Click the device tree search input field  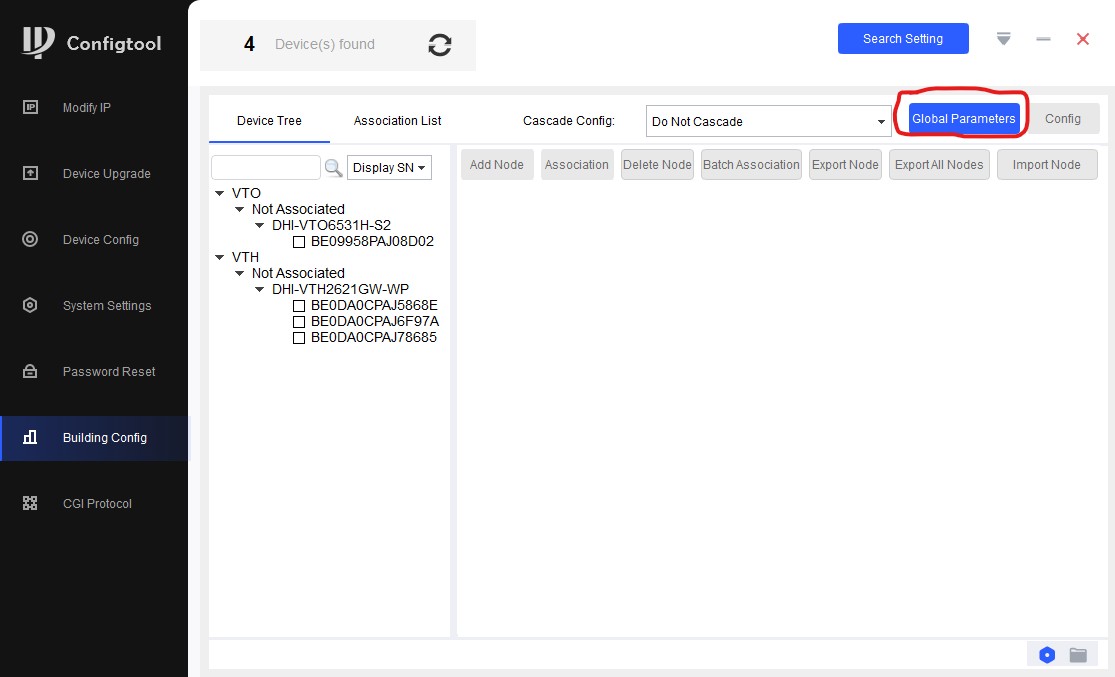click(x=265, y=168)
